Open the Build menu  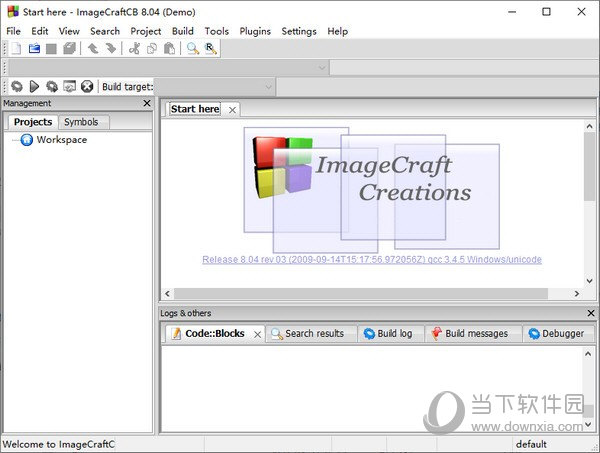pos(182,31)
